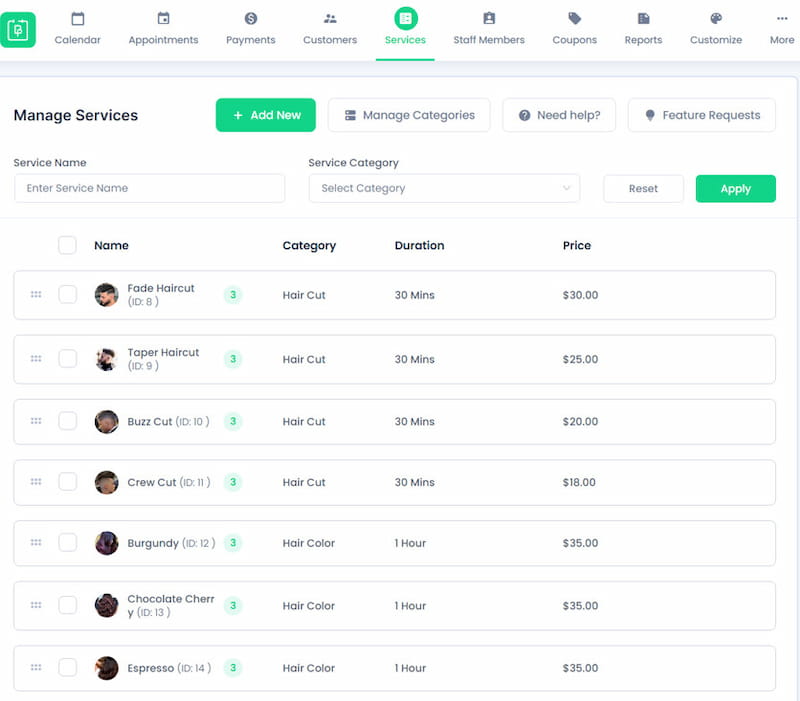The image size is (800, 701).
Task: Click drag handle on Burgundy row
Action: (x=36, y=542)
